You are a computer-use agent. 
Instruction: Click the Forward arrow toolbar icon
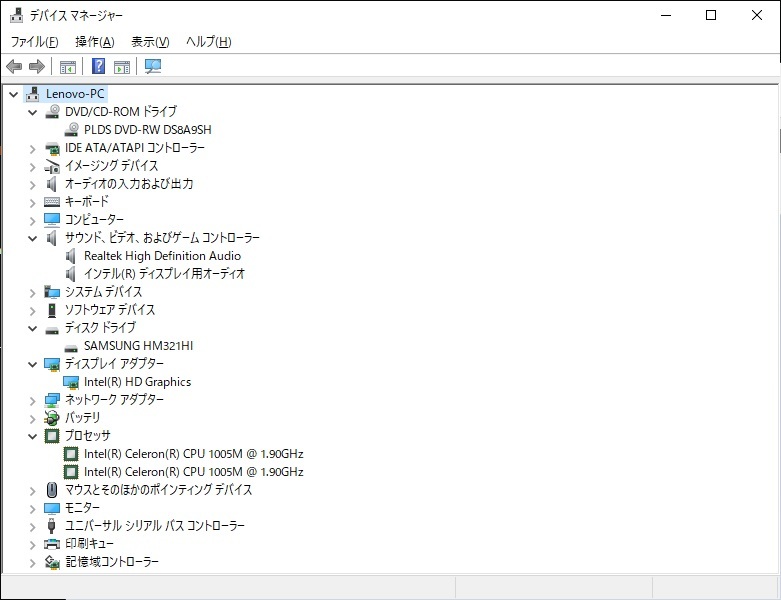point(37,66)
